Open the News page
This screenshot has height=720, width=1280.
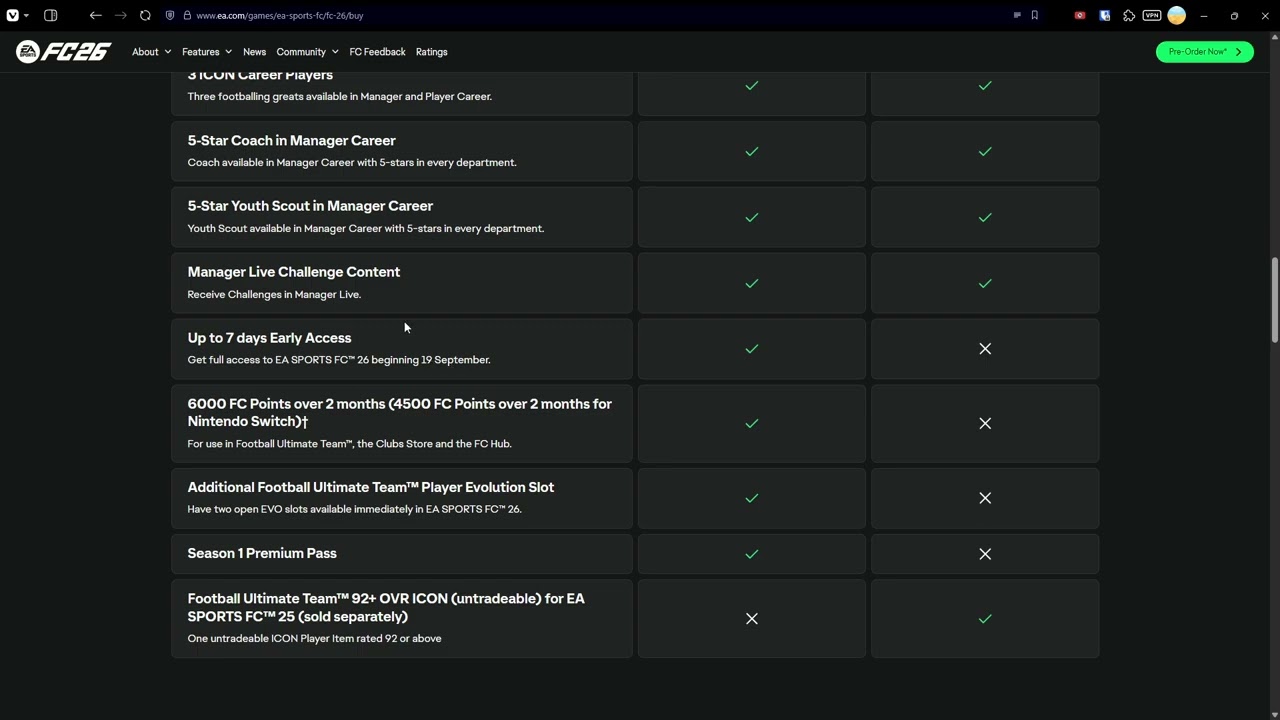pyautogui.click(x=254, y=52)
